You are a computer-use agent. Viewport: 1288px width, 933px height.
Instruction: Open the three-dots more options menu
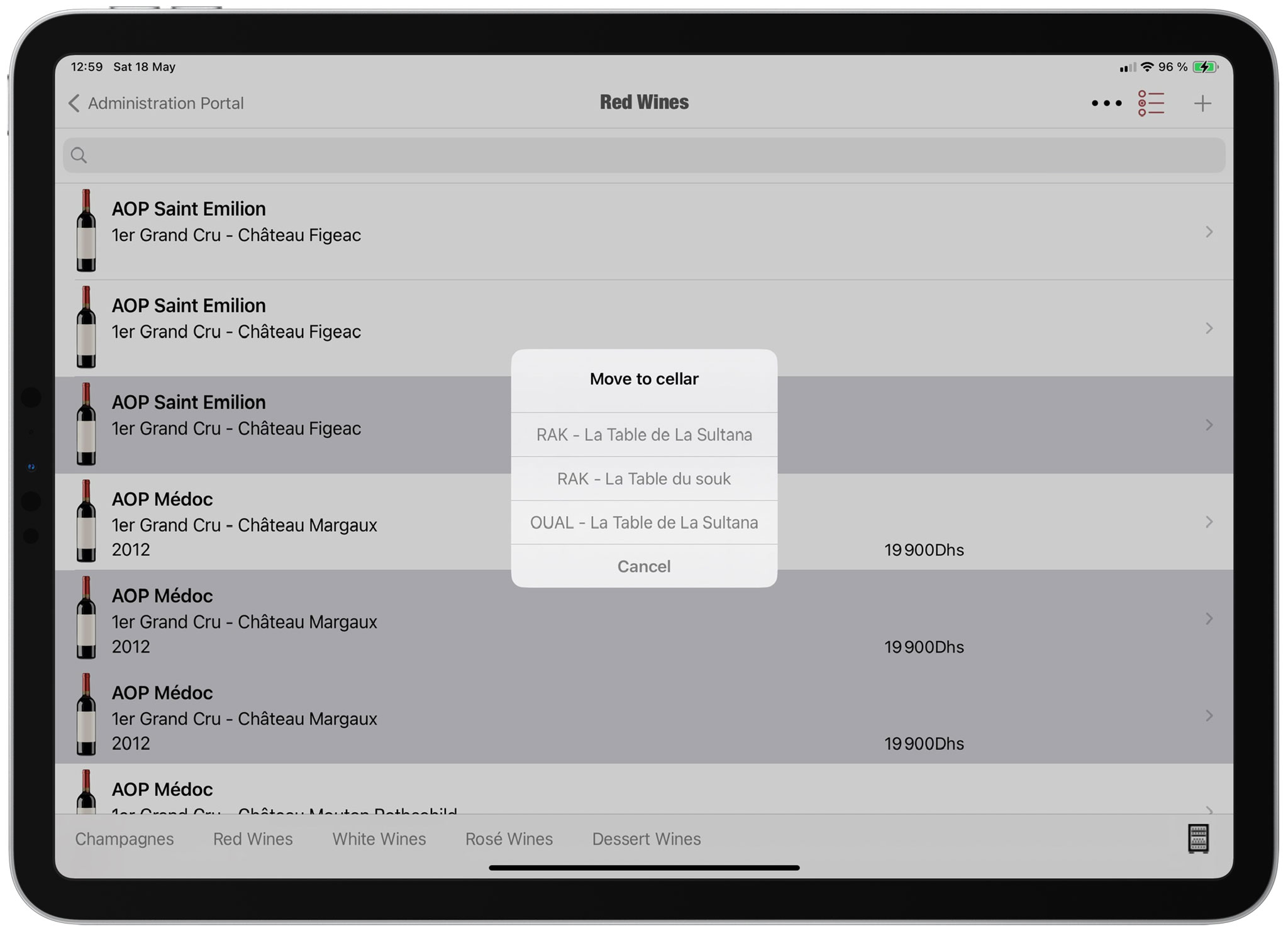click(x=1106, y=103)
